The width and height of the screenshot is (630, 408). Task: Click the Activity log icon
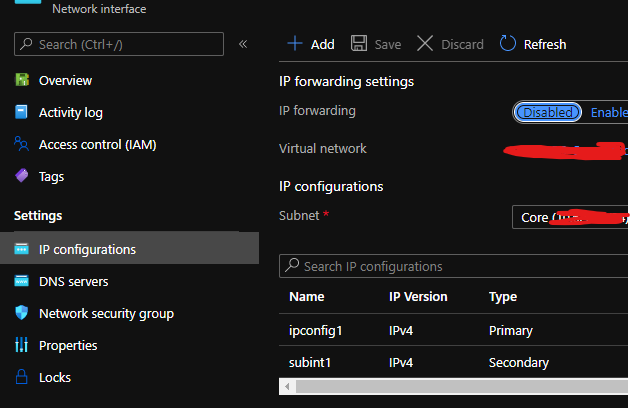[x=21, y=112]
